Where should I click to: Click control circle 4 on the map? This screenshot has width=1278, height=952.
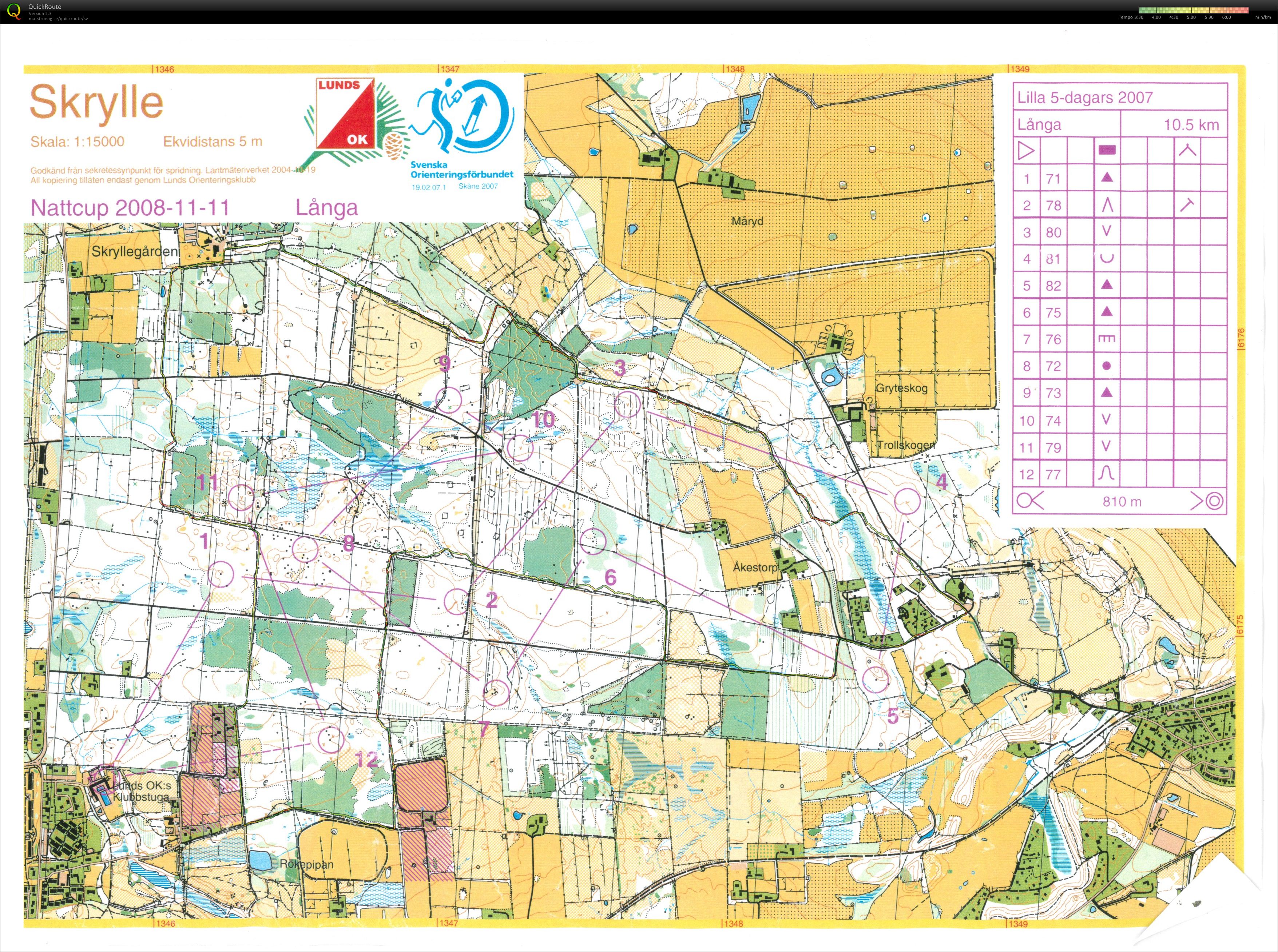908,501
